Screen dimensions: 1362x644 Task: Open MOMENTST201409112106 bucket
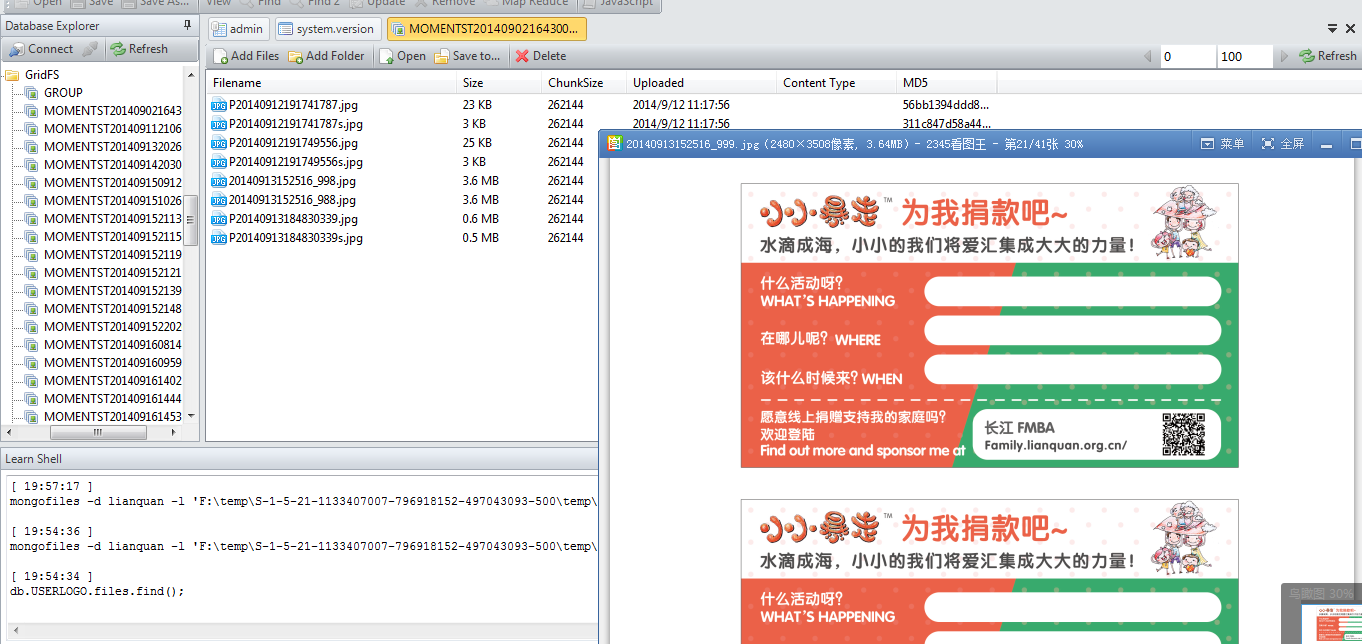point(104,128)
